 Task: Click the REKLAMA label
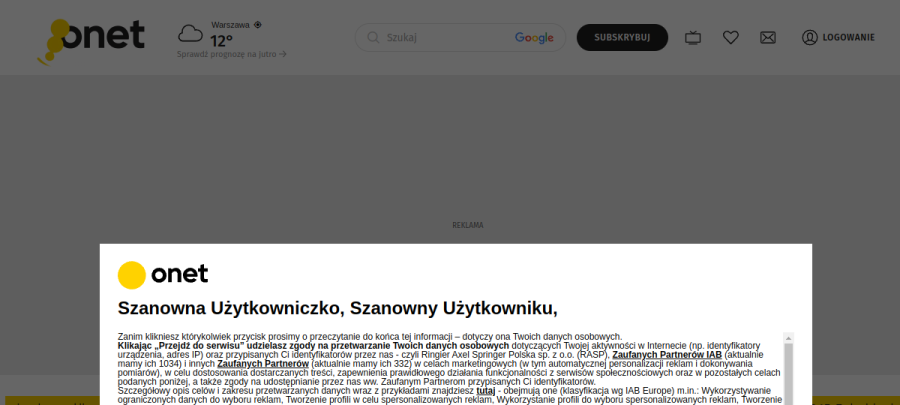point(468,225)
